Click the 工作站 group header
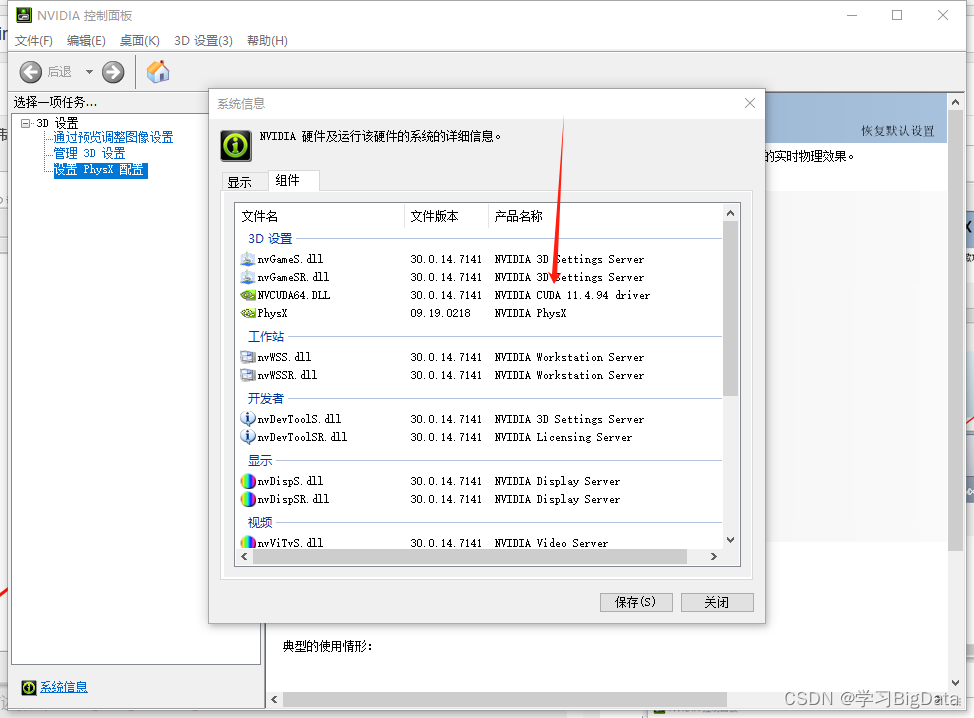The width and height of the screenshot is (974, 718). coord(266,336)
